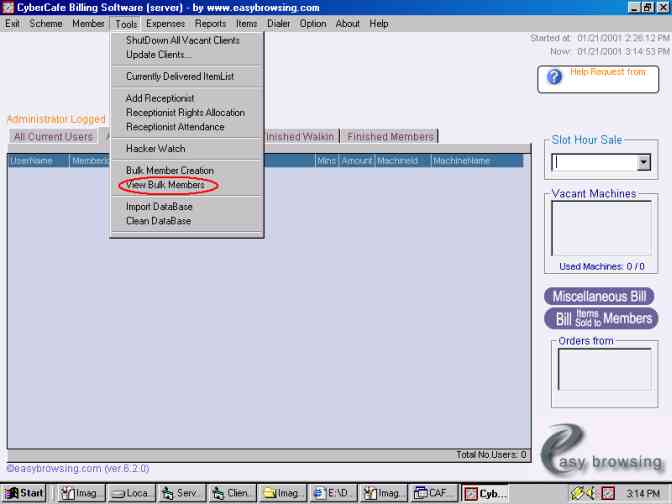The width and height of the screenshot is (672, 504).
Task: Select View Bulk Members menu entry
Action: (x=165, y=185)
